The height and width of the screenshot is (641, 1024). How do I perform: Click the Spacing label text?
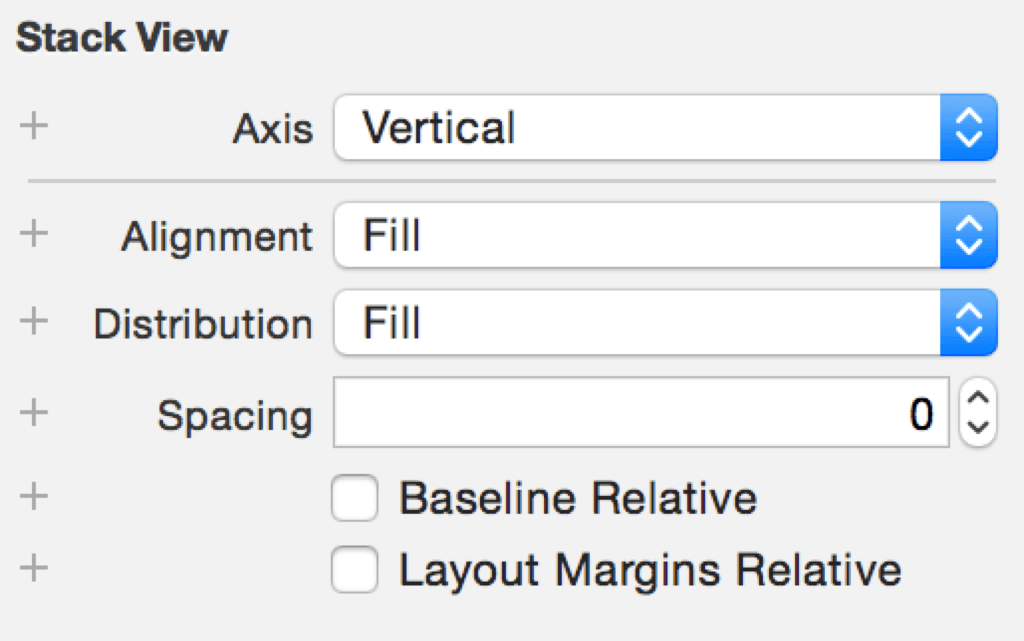coord(234,416)
